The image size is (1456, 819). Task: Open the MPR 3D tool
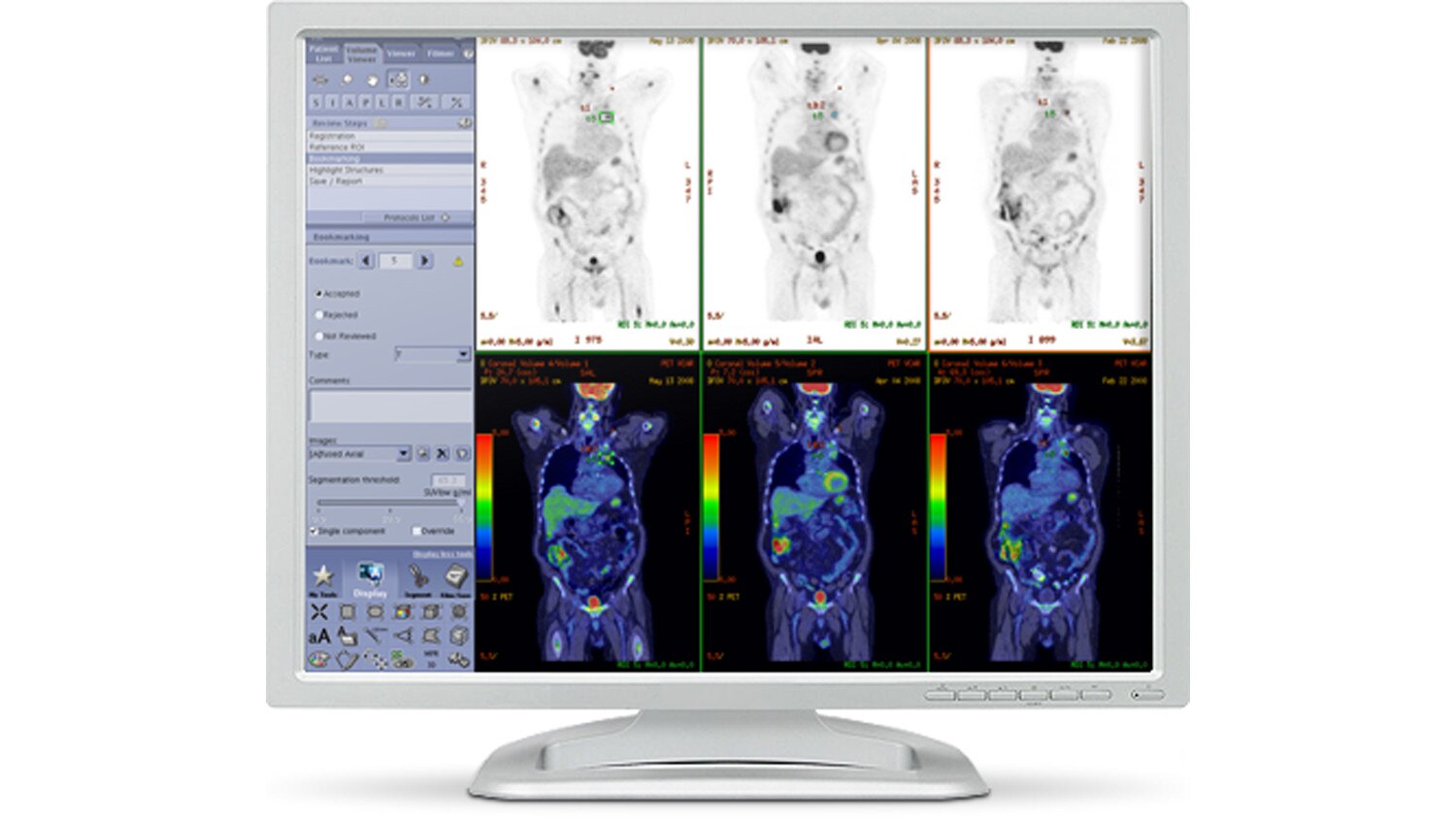[433, 656]
